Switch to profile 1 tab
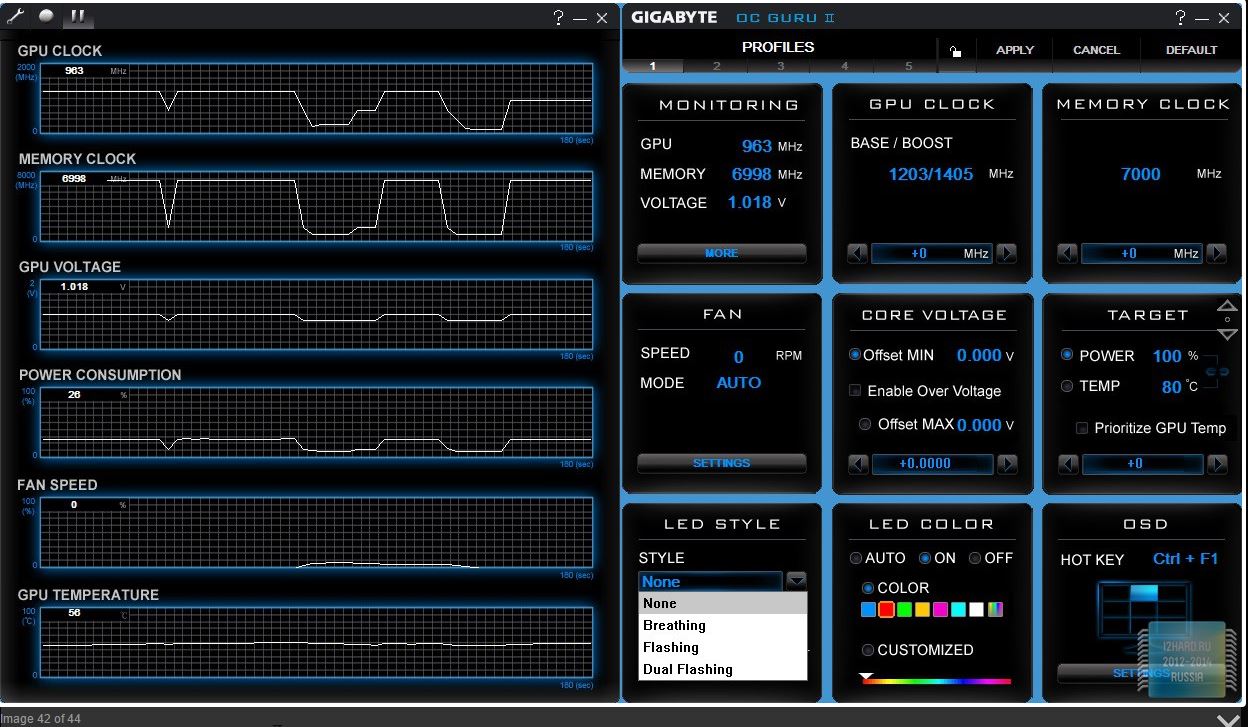The width and height of the screenshot is (1248, 727). pyautogui.click(x=653, y=66)
